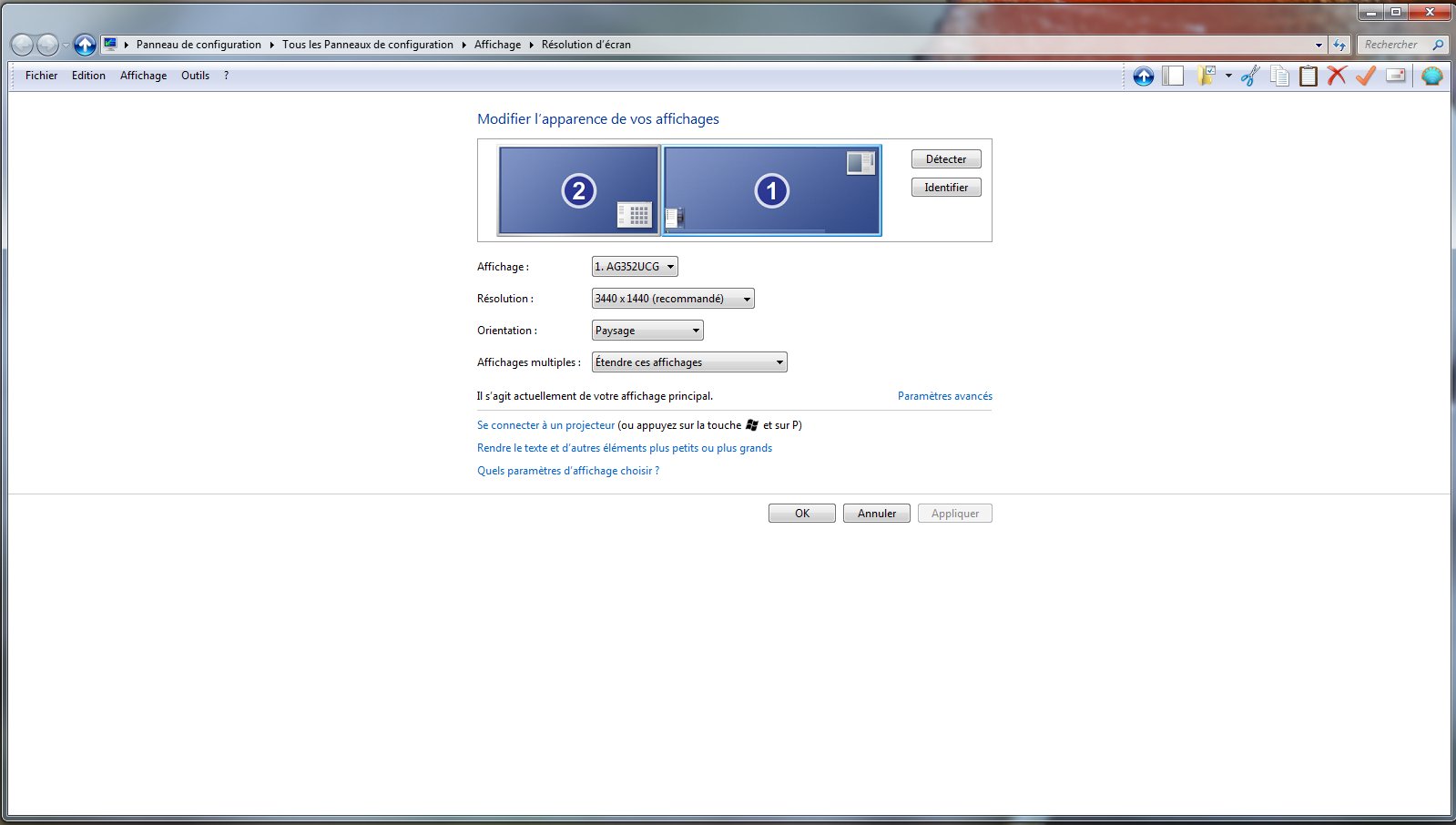Expand address bar history dropdown arrow

tap(1319, 45)
